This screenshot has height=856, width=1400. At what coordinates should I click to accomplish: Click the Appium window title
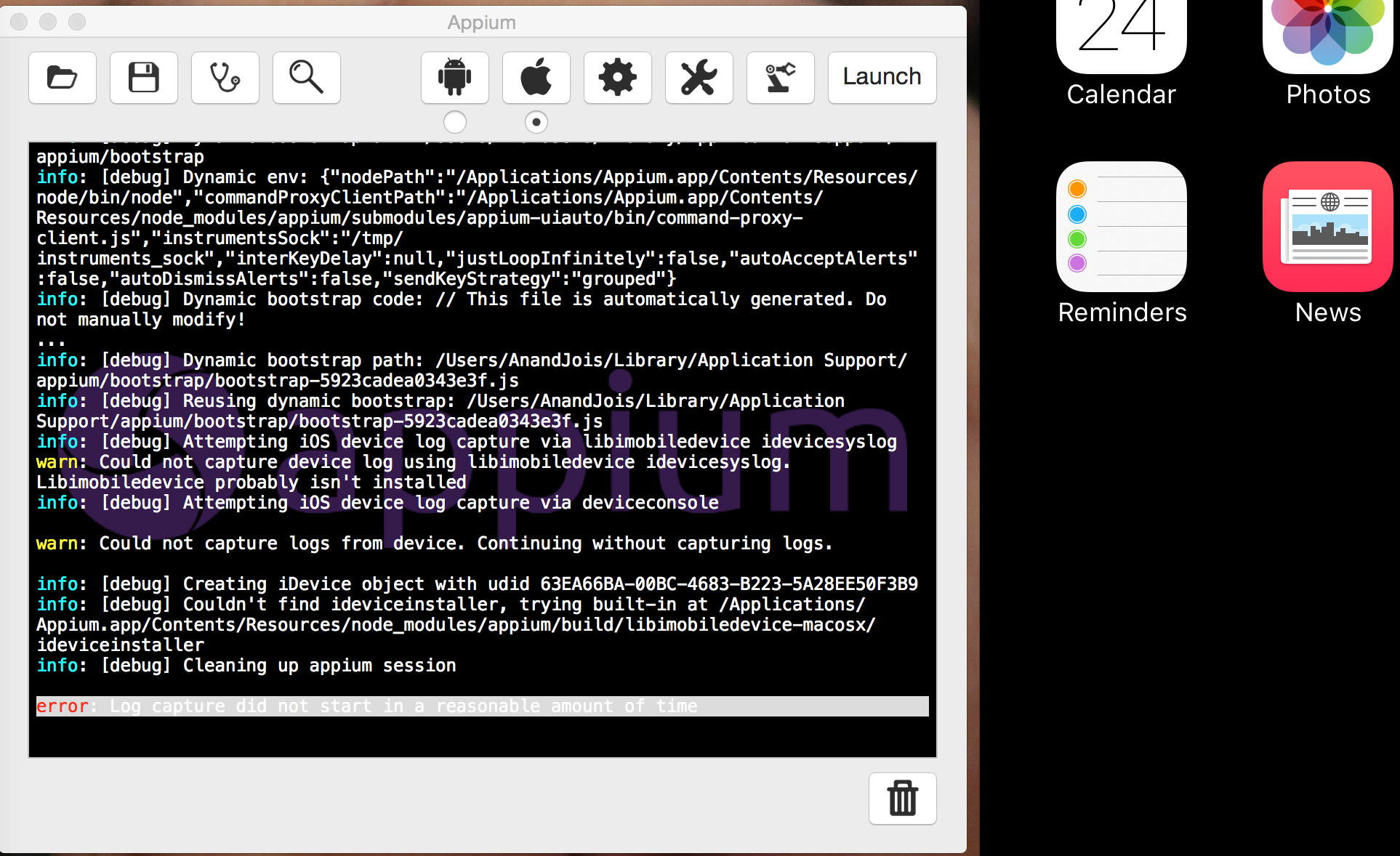(x=481, y=23)
